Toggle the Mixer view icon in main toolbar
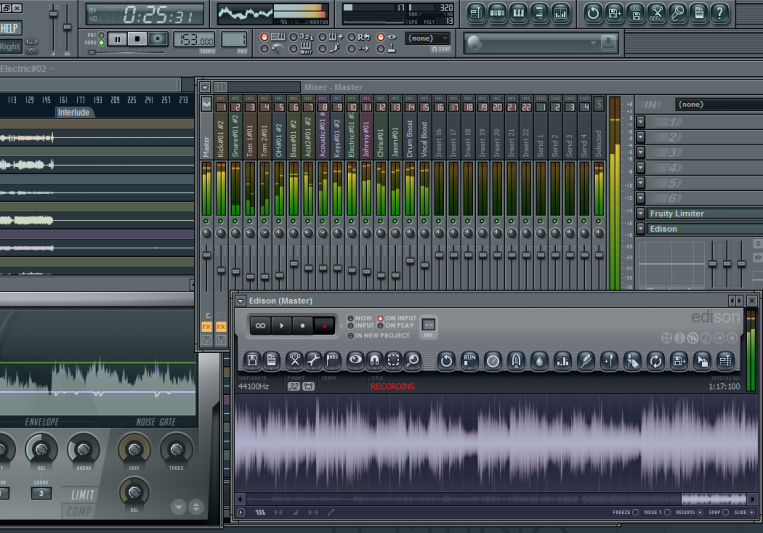Viewport: 763px width, 533px height. click(x=561, y=13)
